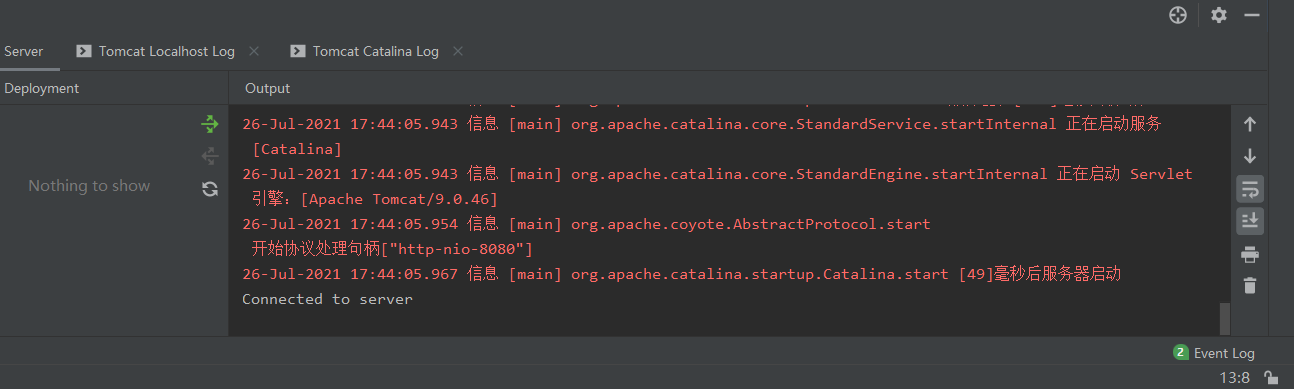Click the console vertical scrollbar thumb

[x=1225, y=319]
